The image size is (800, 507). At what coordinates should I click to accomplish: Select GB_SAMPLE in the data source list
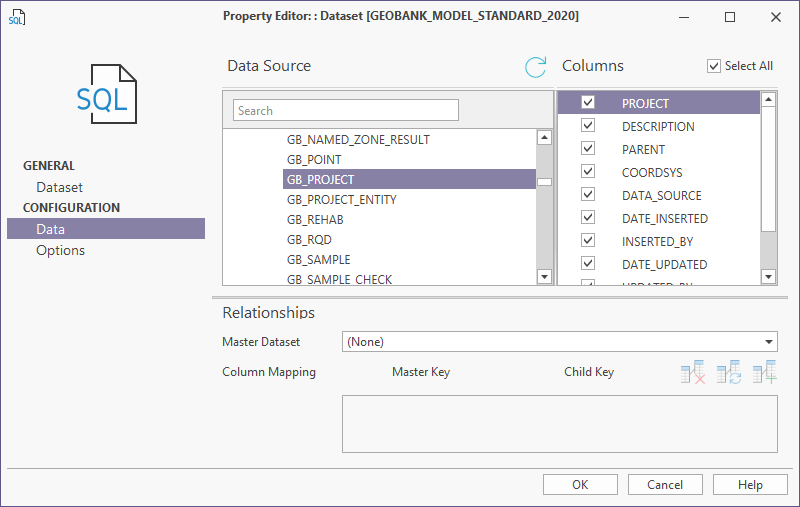click(318, 259)
